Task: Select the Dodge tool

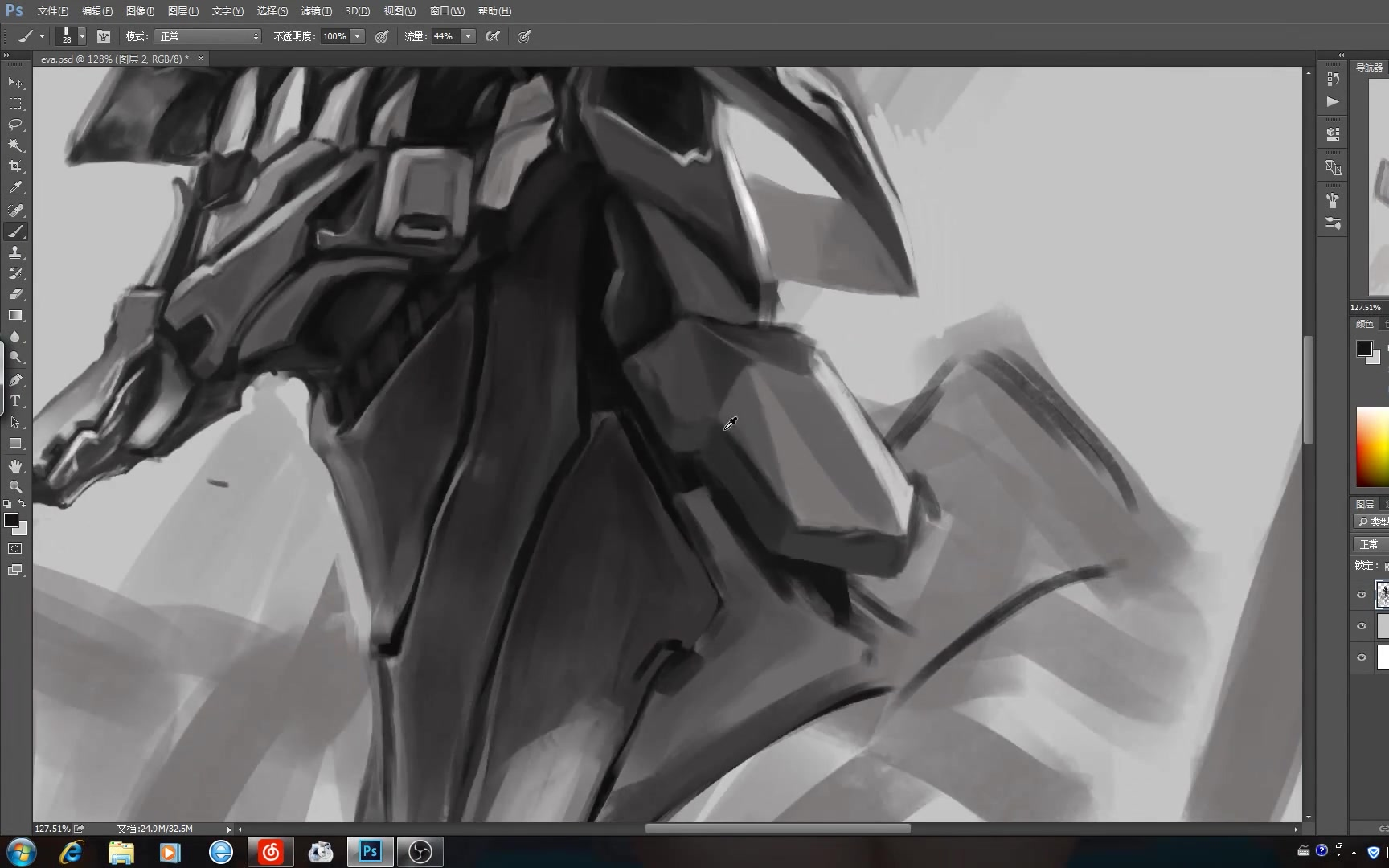Action: tap(15, 358)
